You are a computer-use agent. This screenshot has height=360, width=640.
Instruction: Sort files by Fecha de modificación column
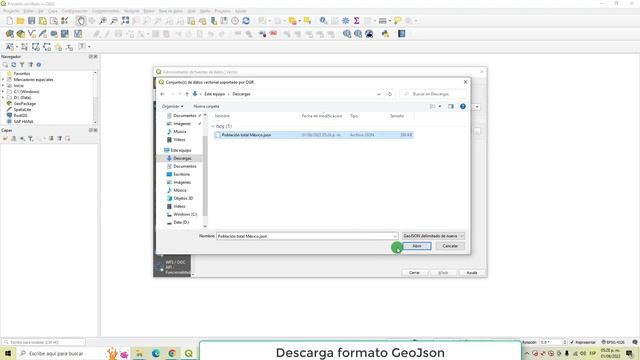pos(322,116)
